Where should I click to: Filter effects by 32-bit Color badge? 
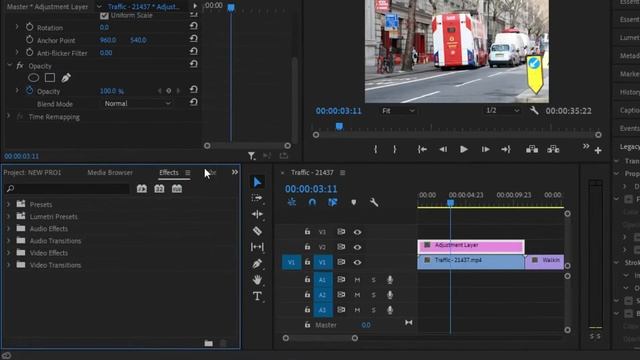pos(159,189)
